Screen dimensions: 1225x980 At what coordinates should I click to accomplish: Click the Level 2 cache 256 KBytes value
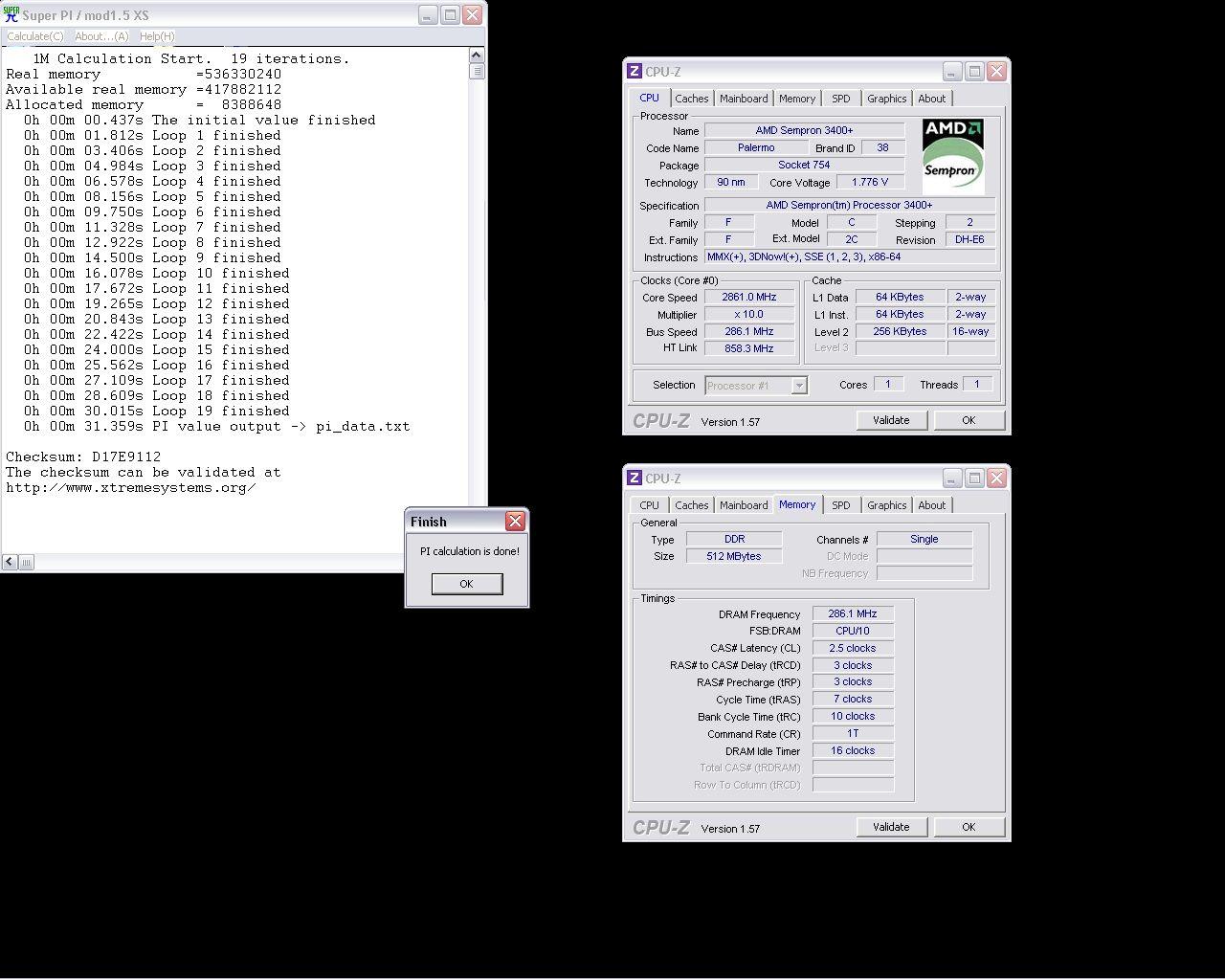pos(900,332)
